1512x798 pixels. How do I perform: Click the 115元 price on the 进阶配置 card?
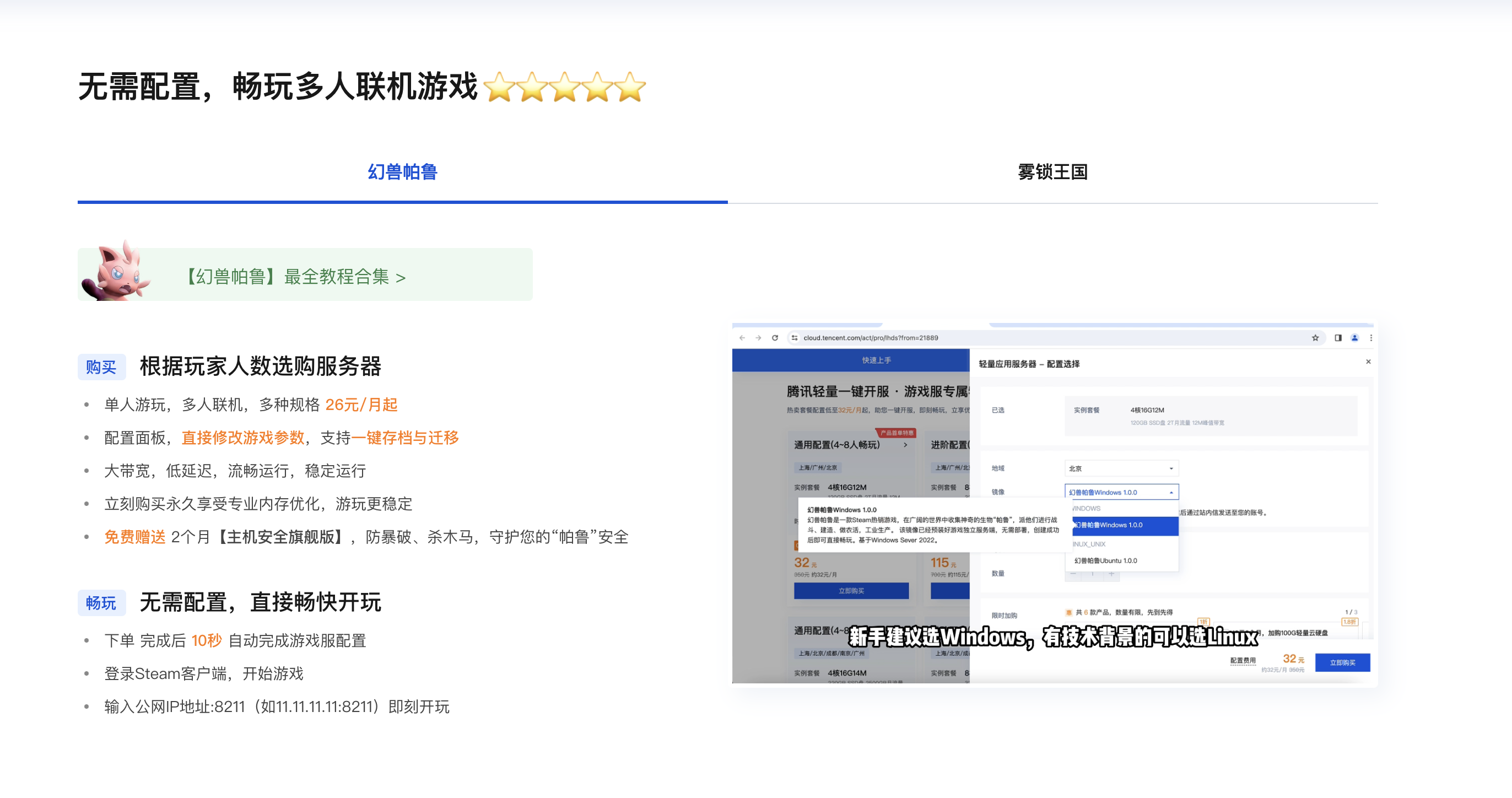tap(943, 563)
